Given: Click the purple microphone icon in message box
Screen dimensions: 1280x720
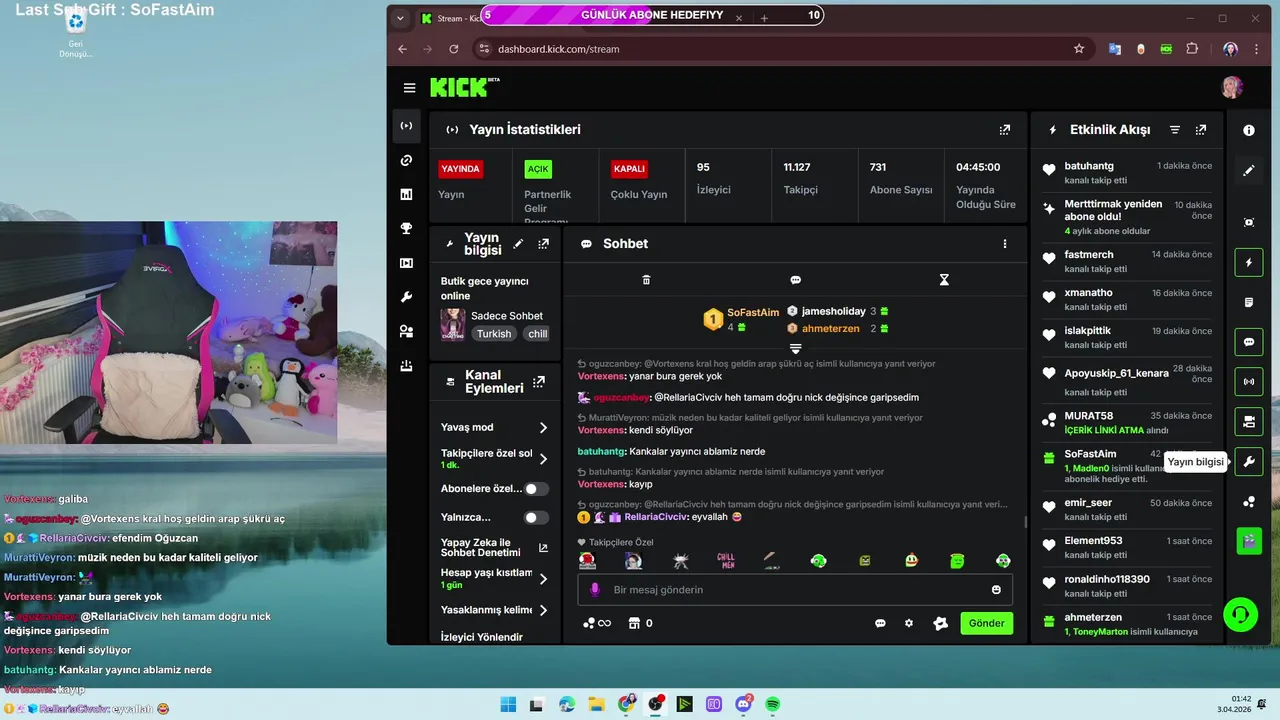Looking at the screenshot, I should coord(595,590).
